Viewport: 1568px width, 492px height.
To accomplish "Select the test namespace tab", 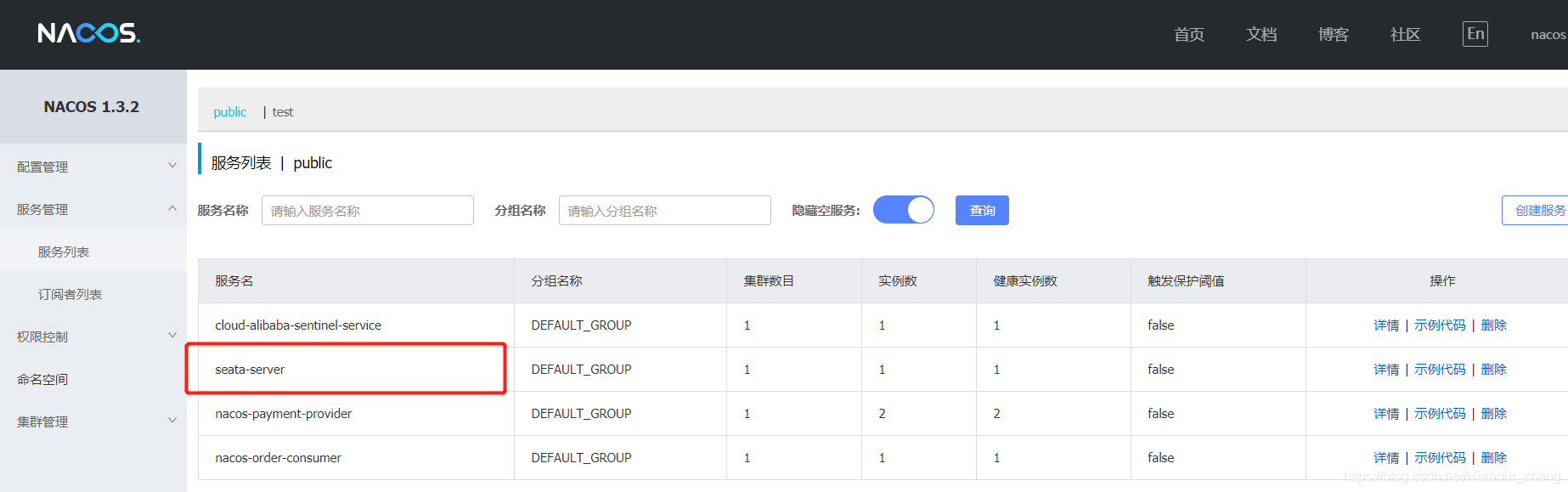I will (x=283, y=112).
